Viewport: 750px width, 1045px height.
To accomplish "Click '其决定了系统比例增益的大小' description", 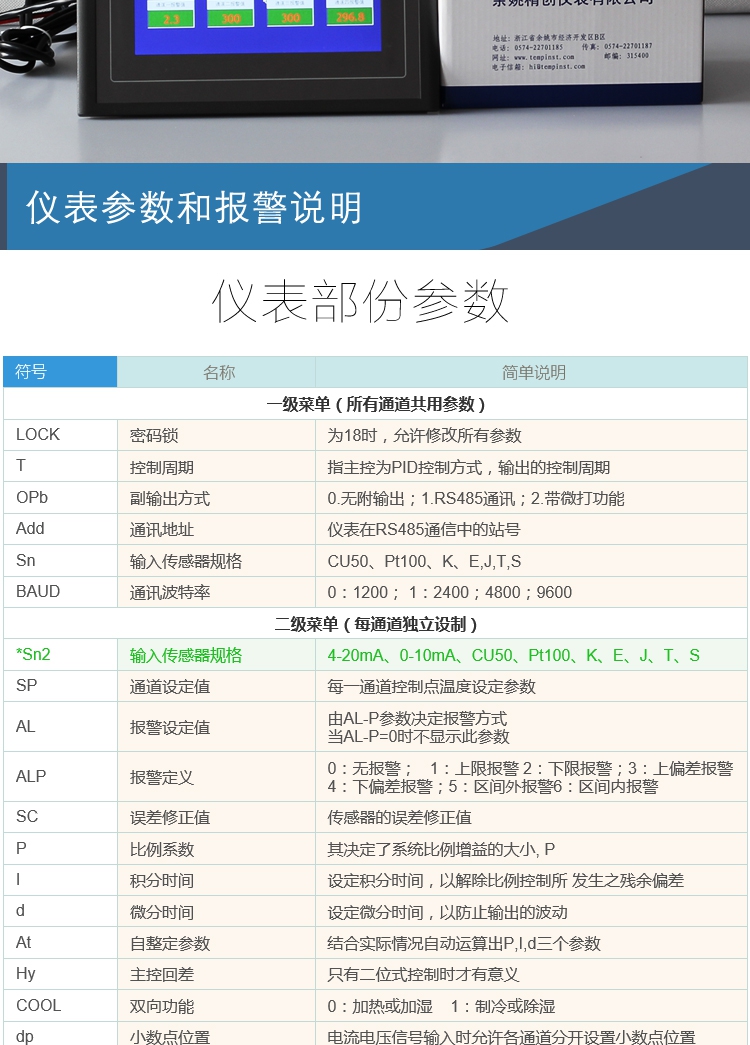I will click(x=531, y=849).
